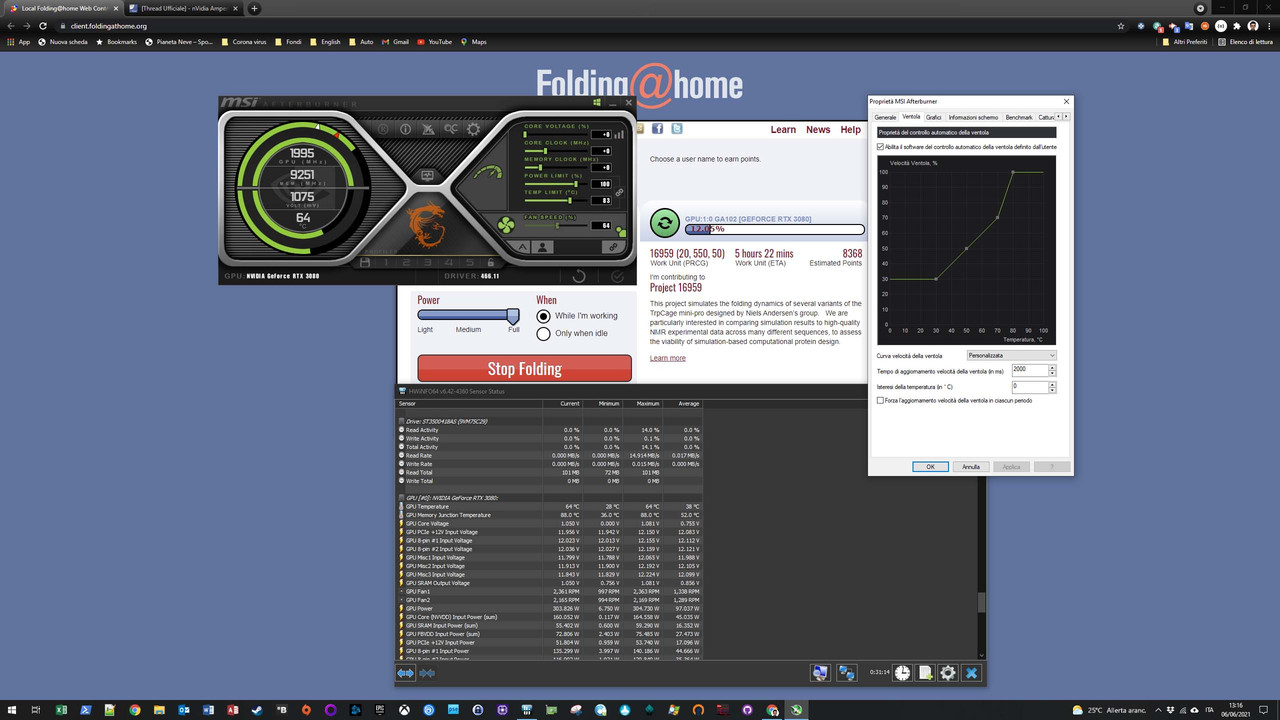Viewport: 1280px width, 720px height.
Task: Click green refresh icon beside GPU slot
Action: point(664,223)
